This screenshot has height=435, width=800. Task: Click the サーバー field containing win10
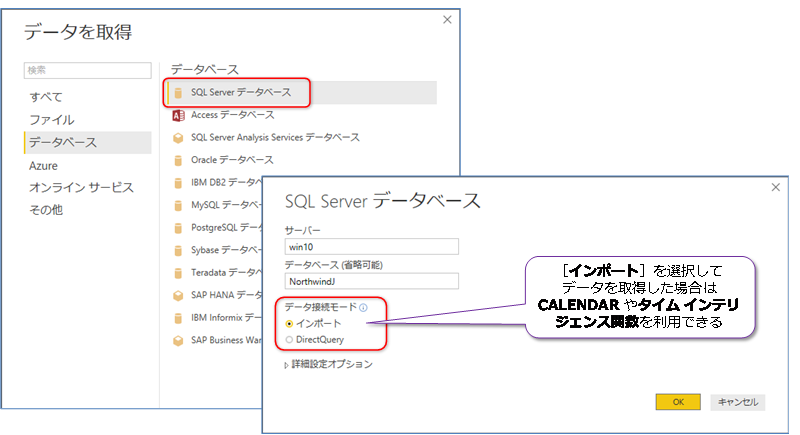pos(371,247)
